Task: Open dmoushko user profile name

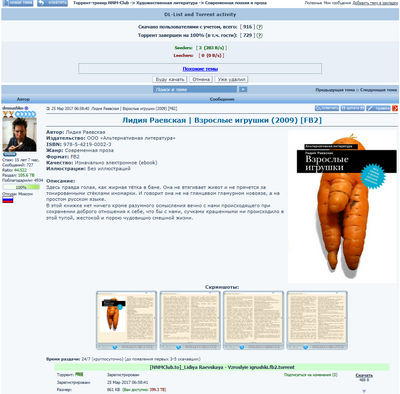Action: pyautogui.click(x=13, y=108)
